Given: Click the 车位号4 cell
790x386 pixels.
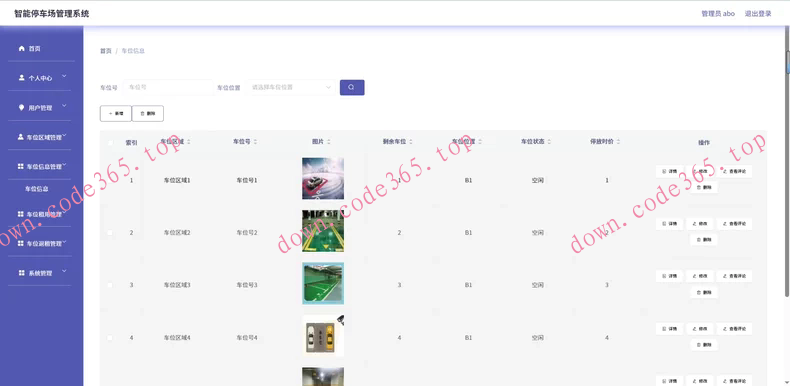Looking at the screenshot, I should tap(247, 338).
